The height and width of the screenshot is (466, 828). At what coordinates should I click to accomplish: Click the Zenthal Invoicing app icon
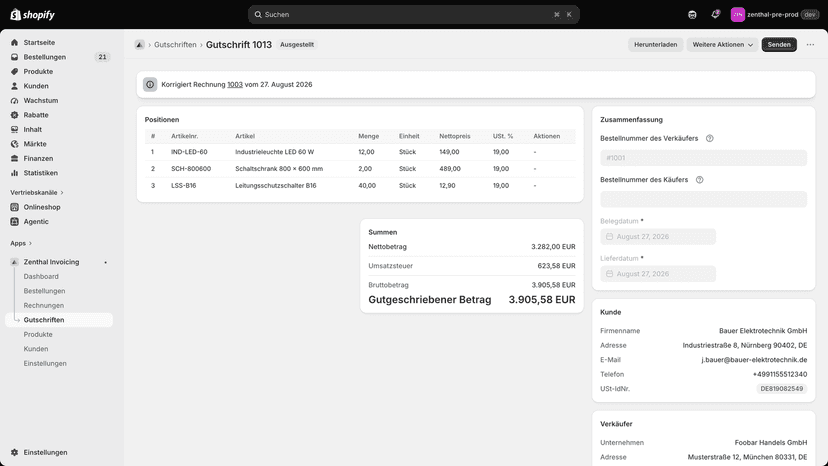pyautogui.click(x=14, y=262)
